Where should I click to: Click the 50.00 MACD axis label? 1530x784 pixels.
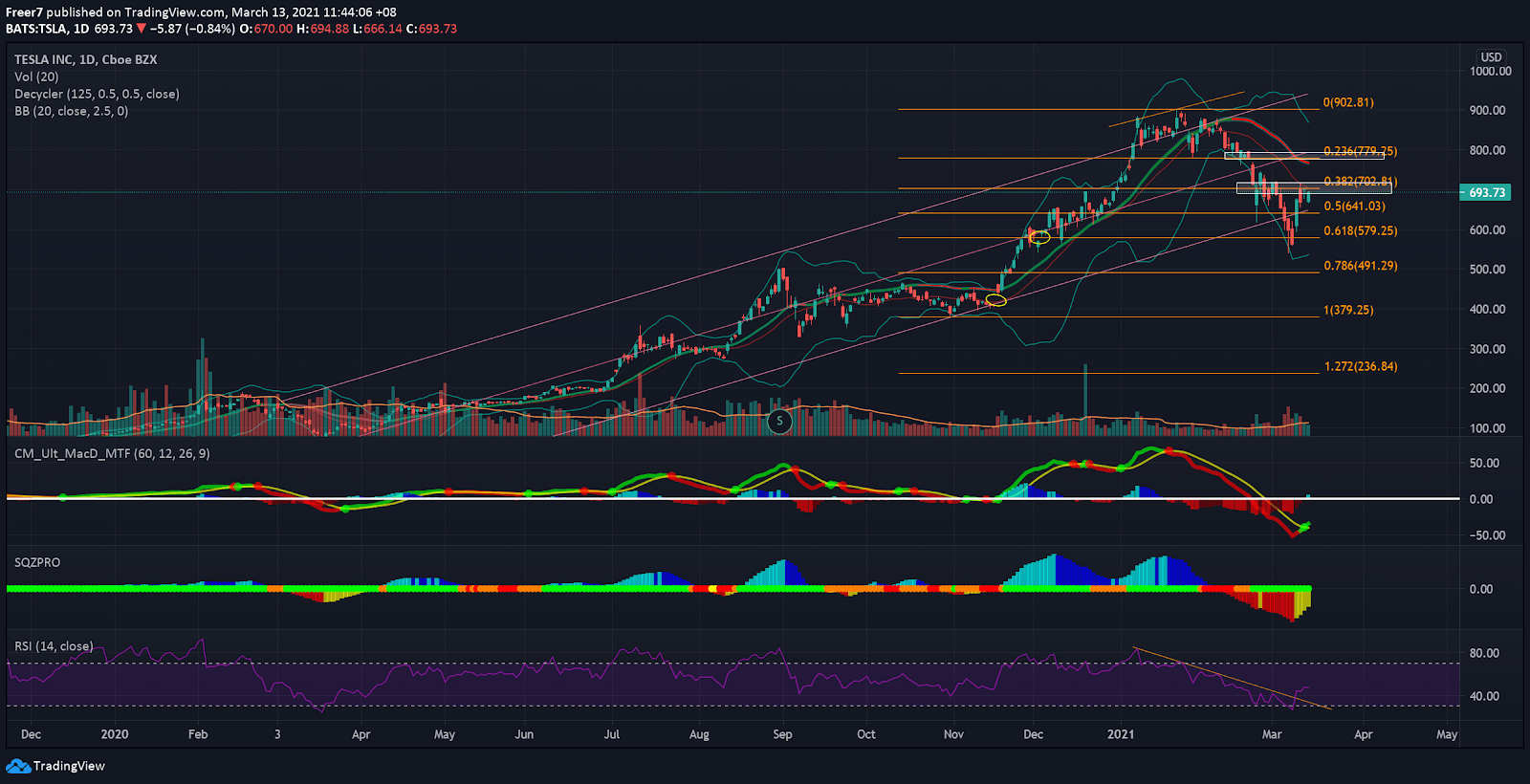pyautogui.click(x=1484, y=464)
